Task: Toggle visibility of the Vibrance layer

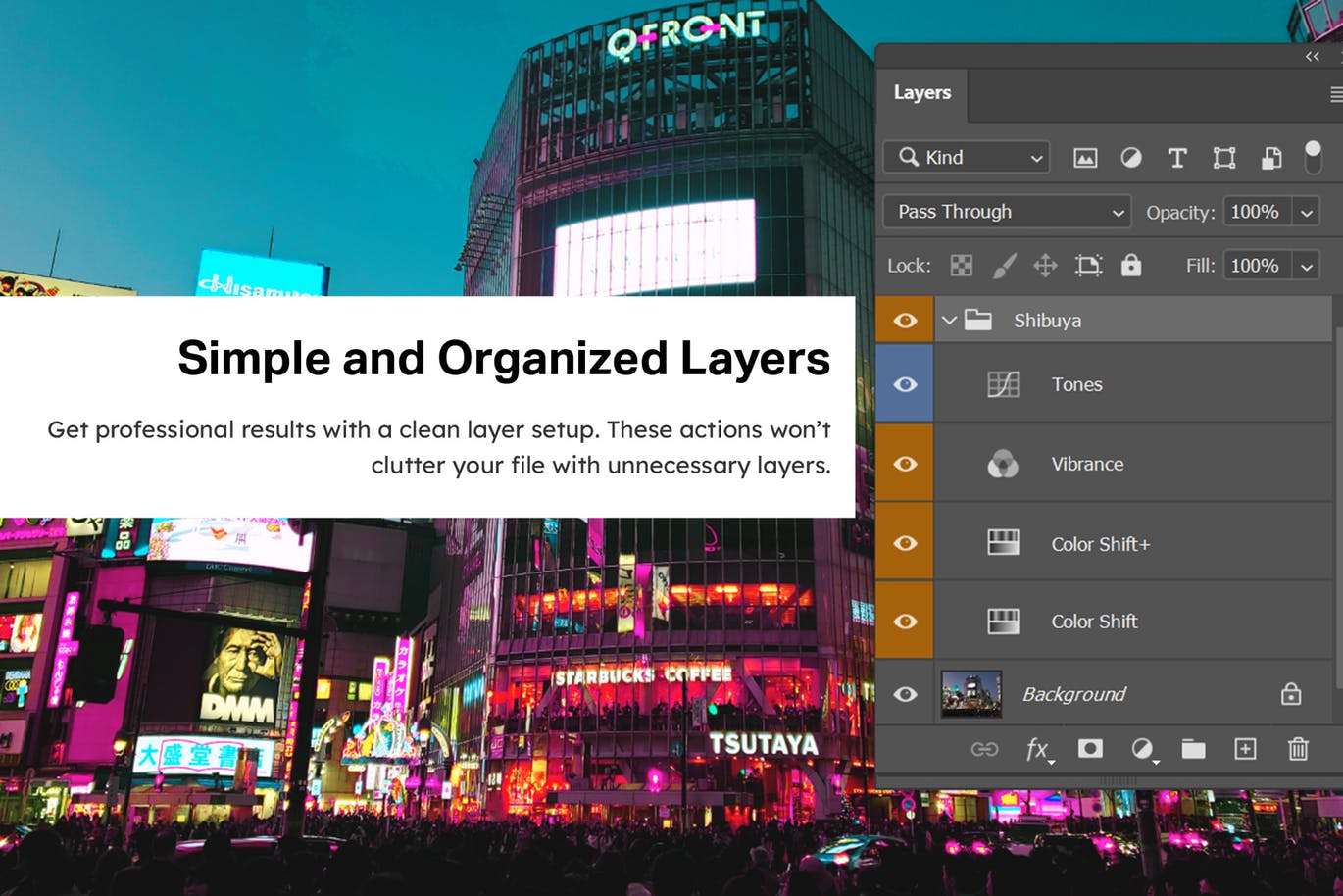Action: (x=905, y=464)
